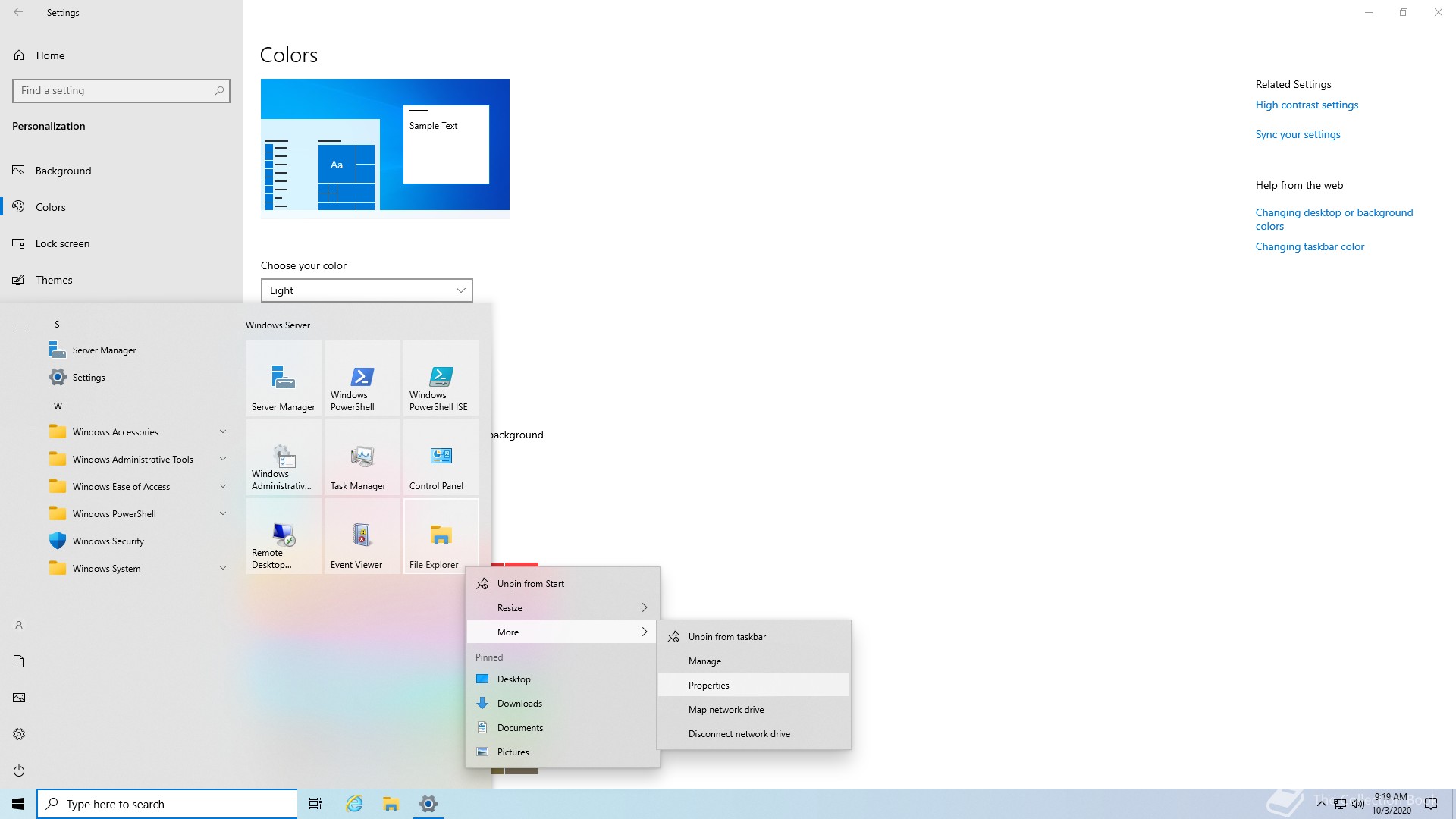Click the Power icon in Start
1456x819 pixels.
[19, 770]
